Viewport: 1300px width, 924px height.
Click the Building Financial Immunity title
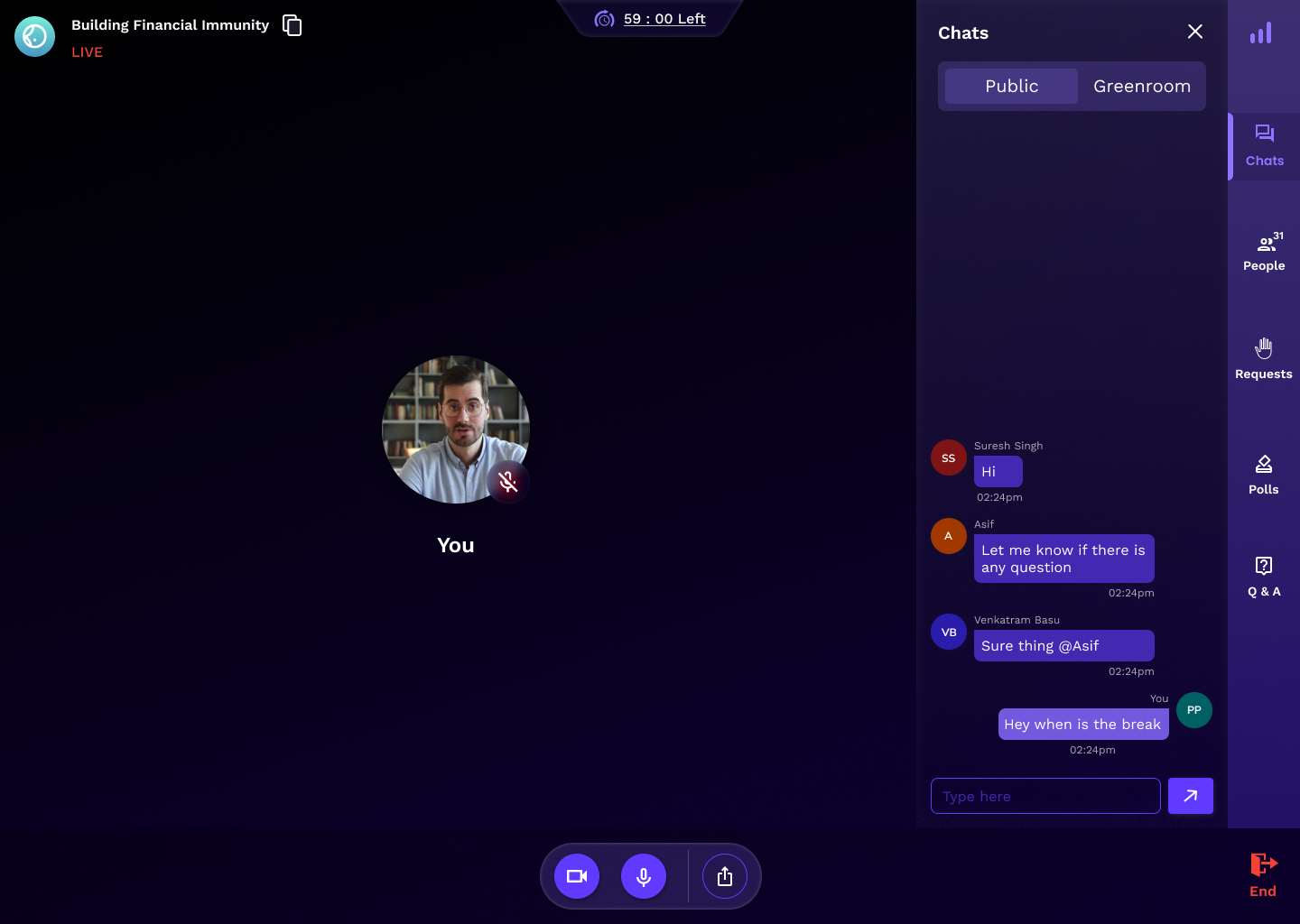click(171, 25)
